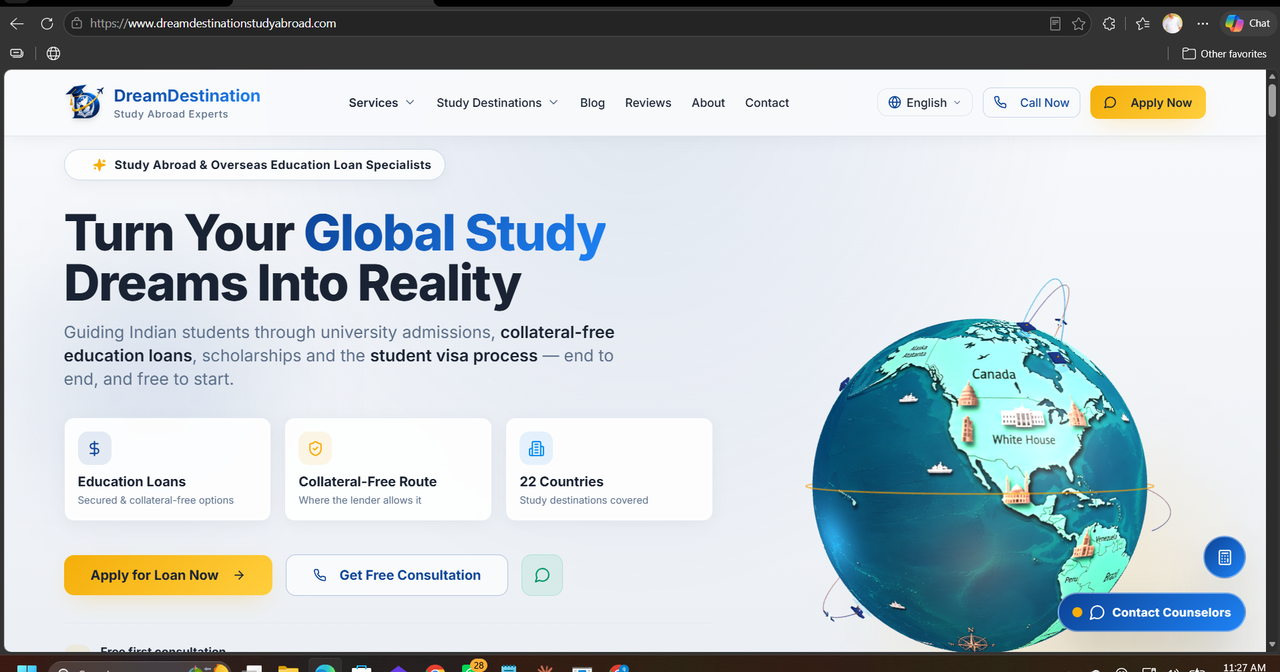Click the taskbar clock showing 11:27 AM
1280x672 pixels.
pyautogui.click(x=1244, y=667)
